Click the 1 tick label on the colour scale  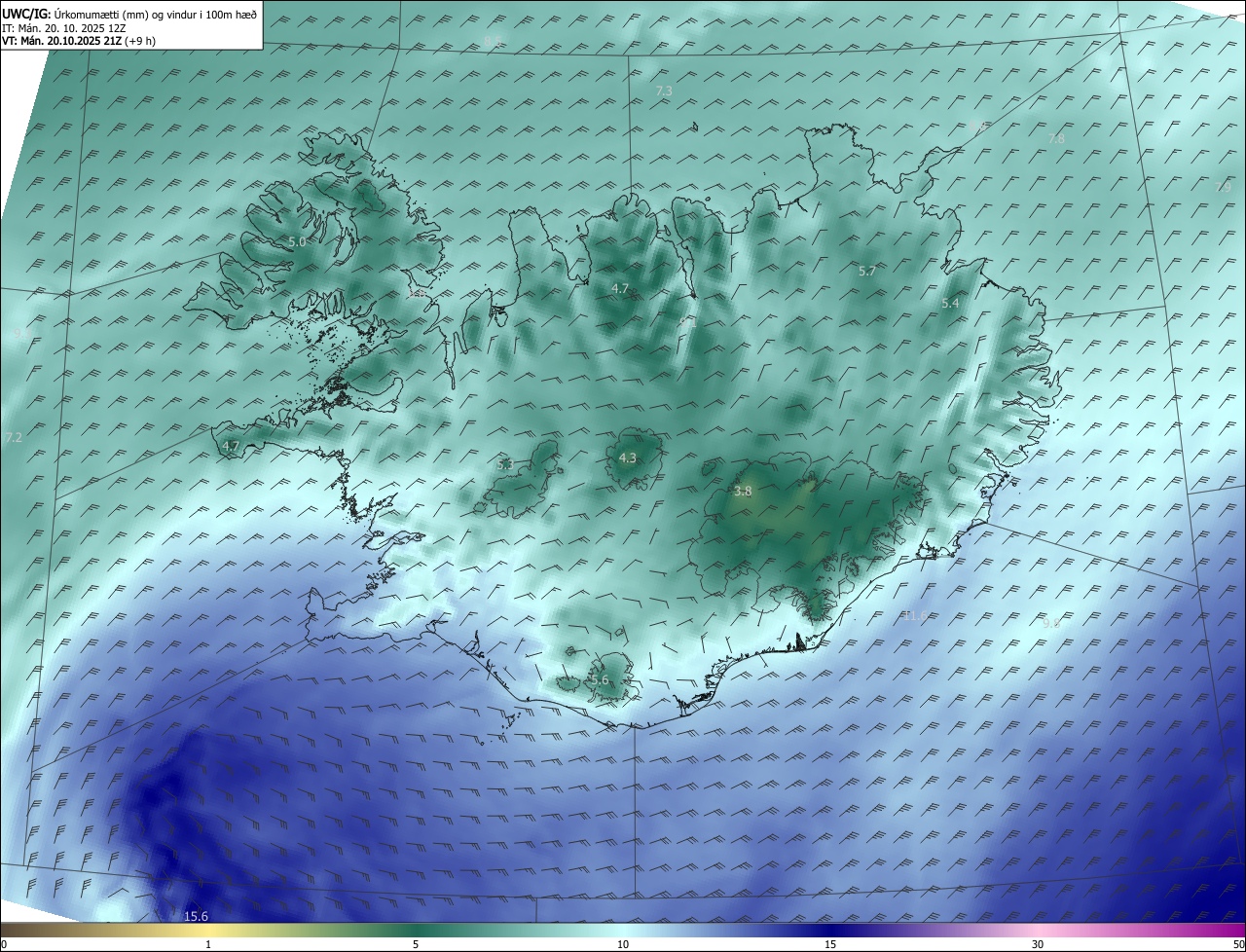pyautogui.click(x=208, y=944)
